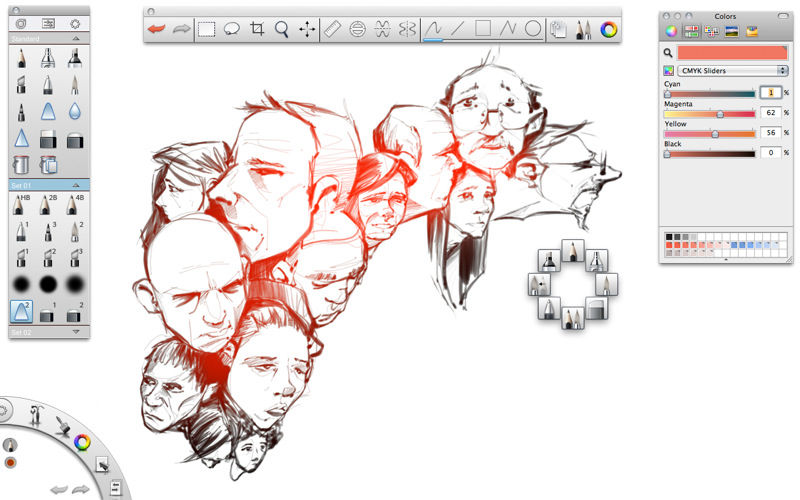Screen dimensions: 800x500
Task: Open Image Palettes tab in Colors window
Action: click(731, 31)
